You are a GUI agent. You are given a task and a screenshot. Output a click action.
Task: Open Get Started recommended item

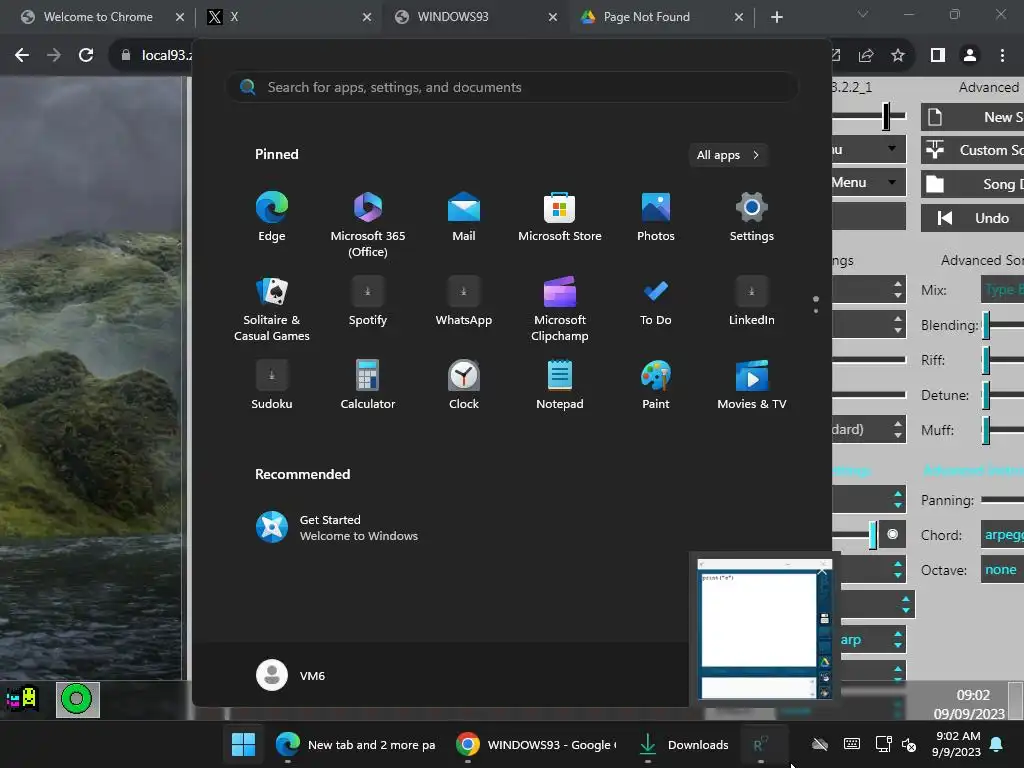coord(337,528)
